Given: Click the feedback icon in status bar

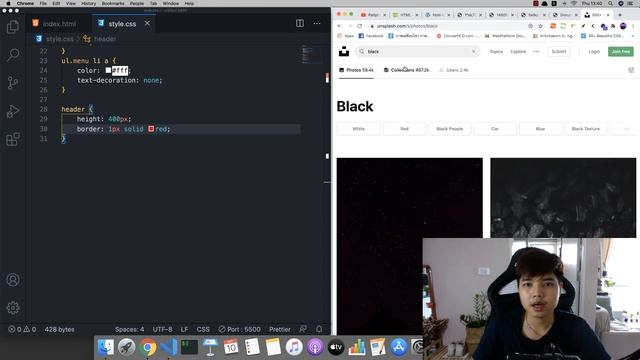Looking at the screenshot, I should click(303, 329).
